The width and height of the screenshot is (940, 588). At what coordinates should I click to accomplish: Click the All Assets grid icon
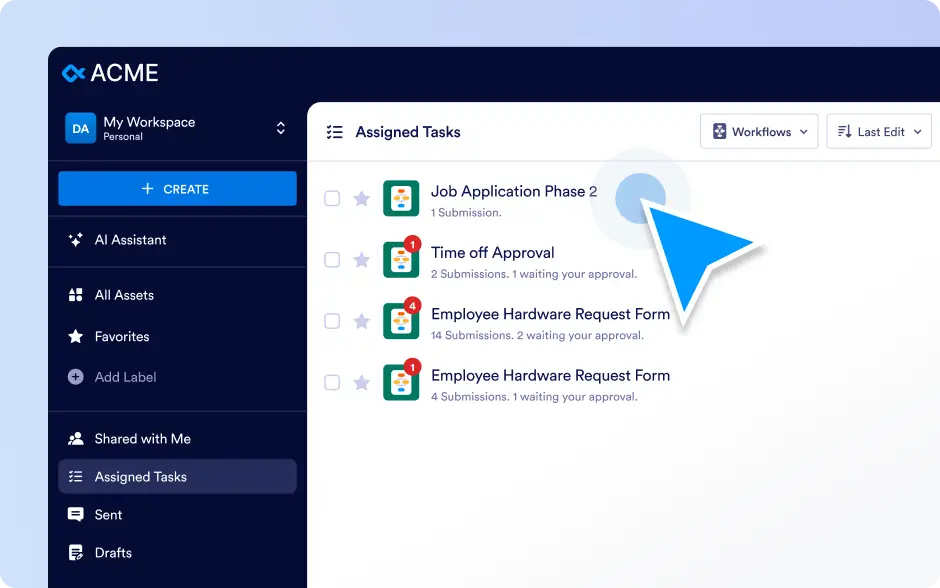76,295
